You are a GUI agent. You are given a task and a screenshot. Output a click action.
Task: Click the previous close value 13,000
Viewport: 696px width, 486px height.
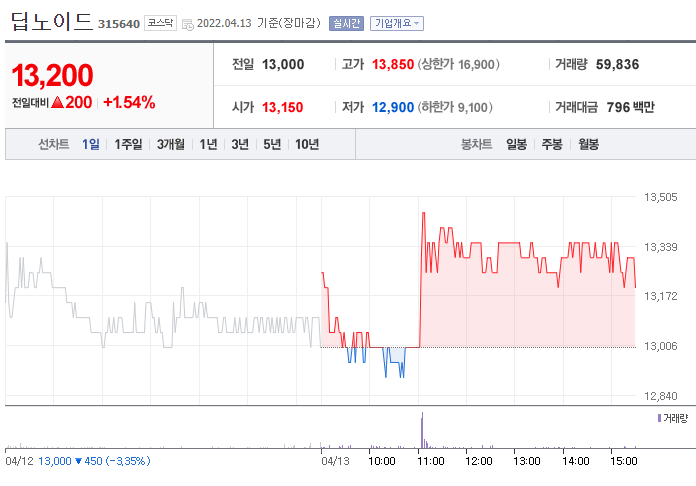click(x=283, y=65)
